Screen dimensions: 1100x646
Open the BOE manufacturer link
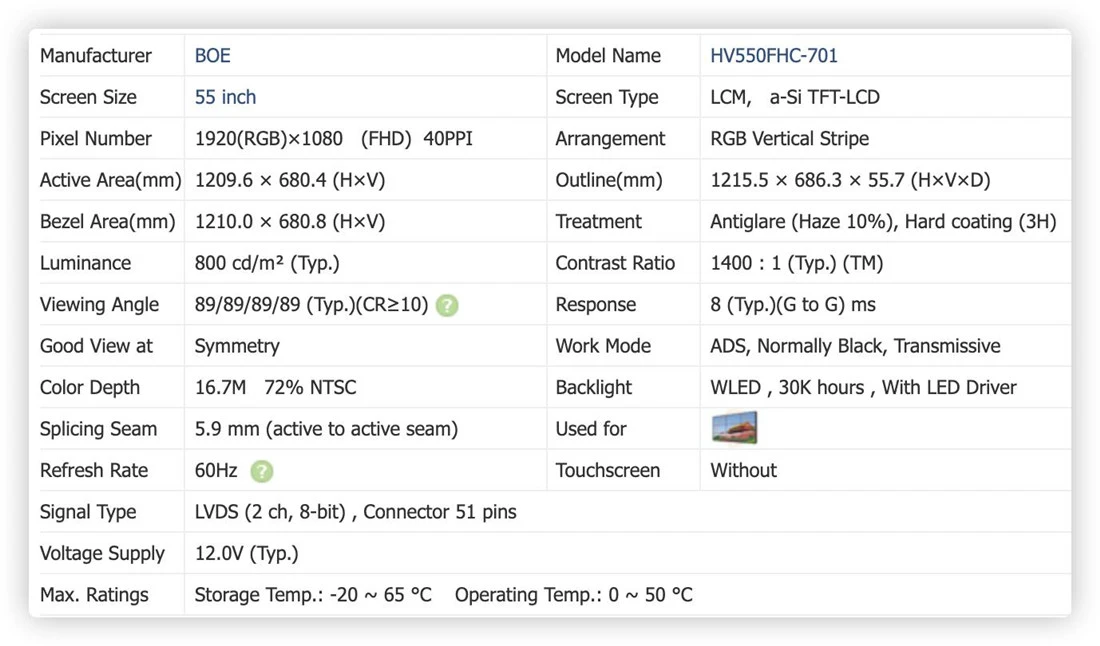tap(213, 55)
